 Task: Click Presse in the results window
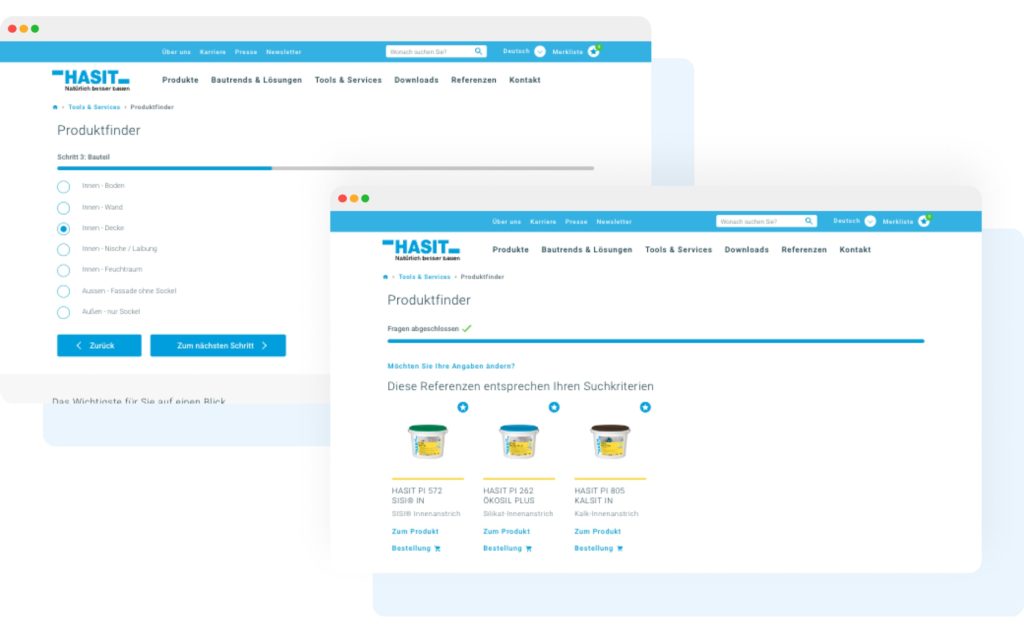(x=577, y=221)
